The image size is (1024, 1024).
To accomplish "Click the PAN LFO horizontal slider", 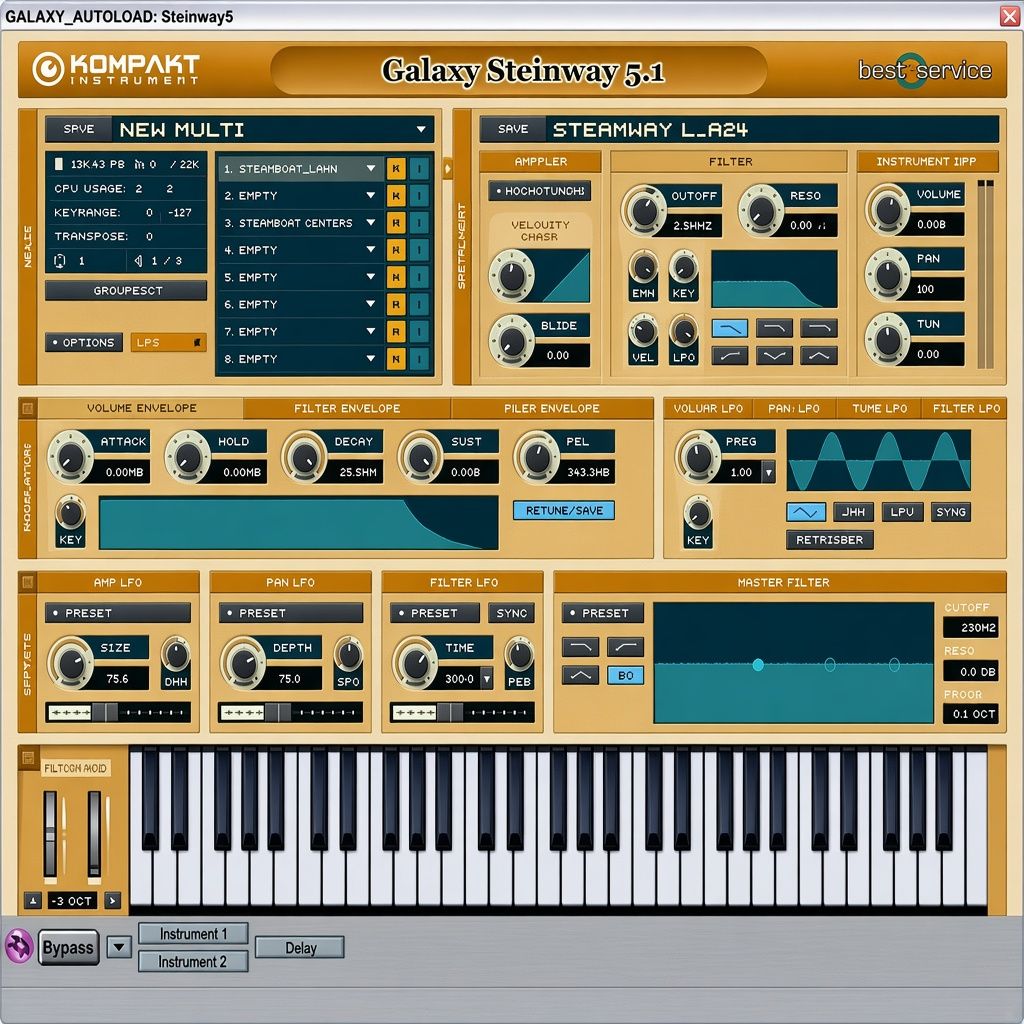I will (291, 712).
